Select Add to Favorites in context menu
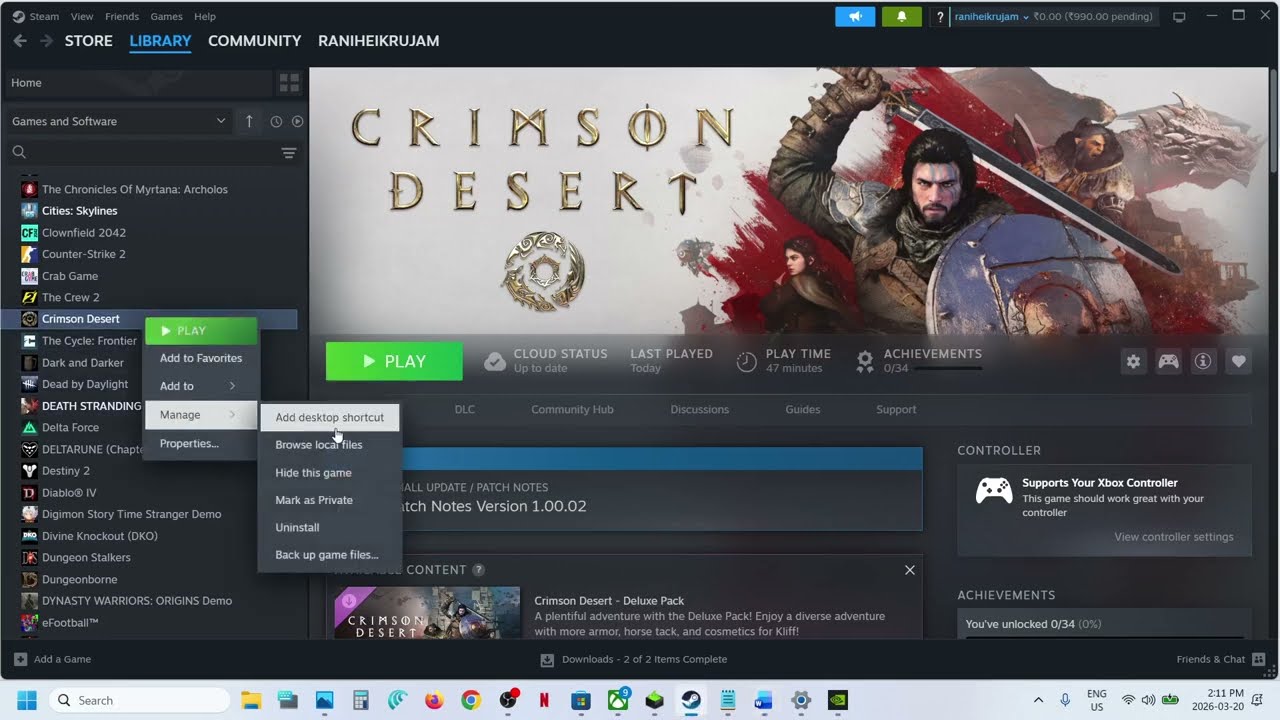Image resolution: width=1280 pixels, height=720 pixels. click(x=201, y=358)
